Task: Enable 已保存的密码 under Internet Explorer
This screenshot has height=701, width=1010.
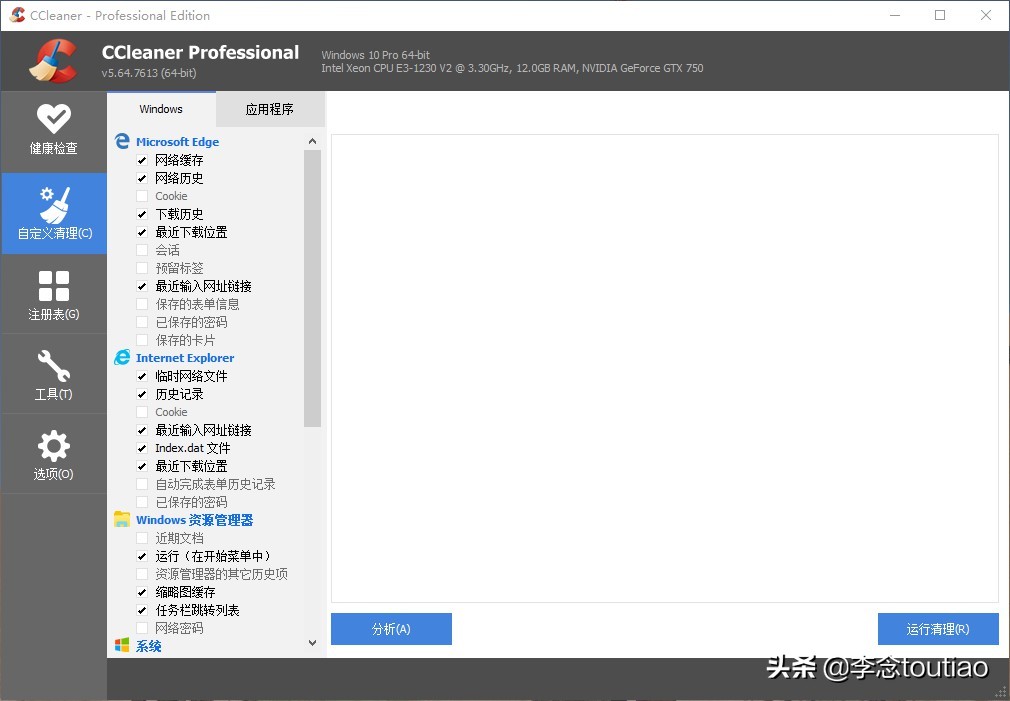Action: [x=142, y=501]
